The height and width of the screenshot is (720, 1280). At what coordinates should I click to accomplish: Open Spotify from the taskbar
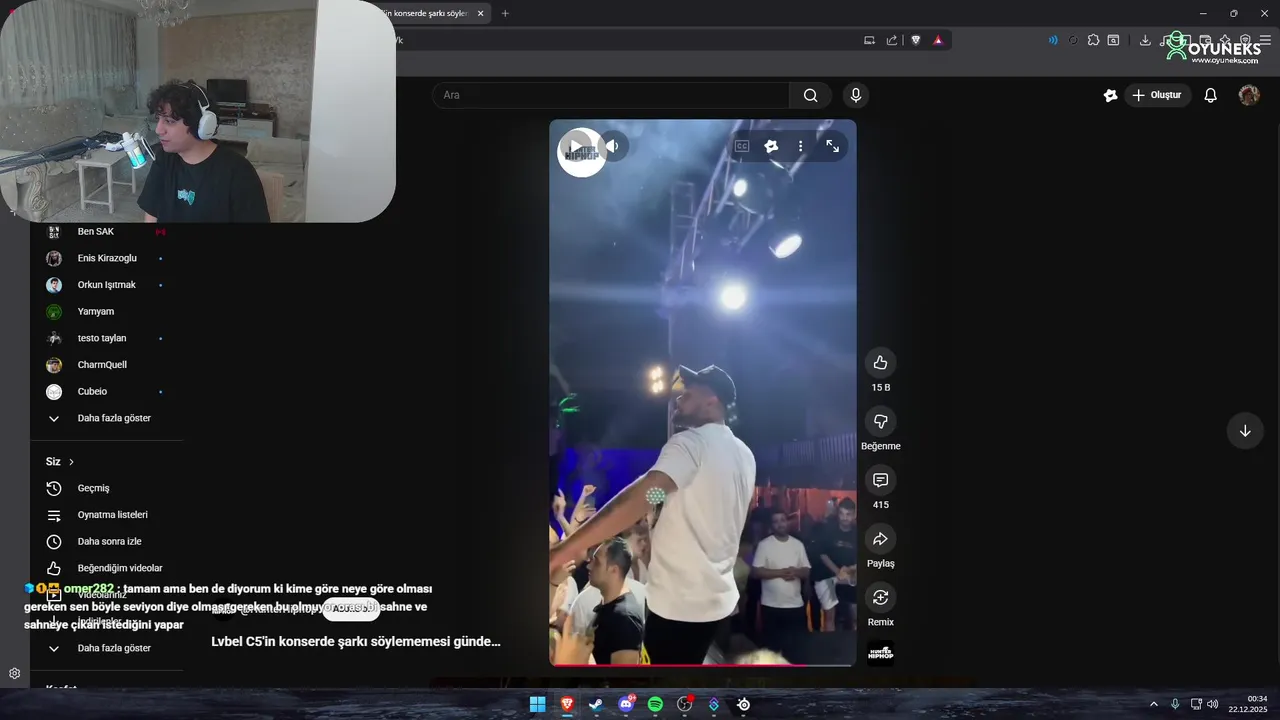coord(655,704)
